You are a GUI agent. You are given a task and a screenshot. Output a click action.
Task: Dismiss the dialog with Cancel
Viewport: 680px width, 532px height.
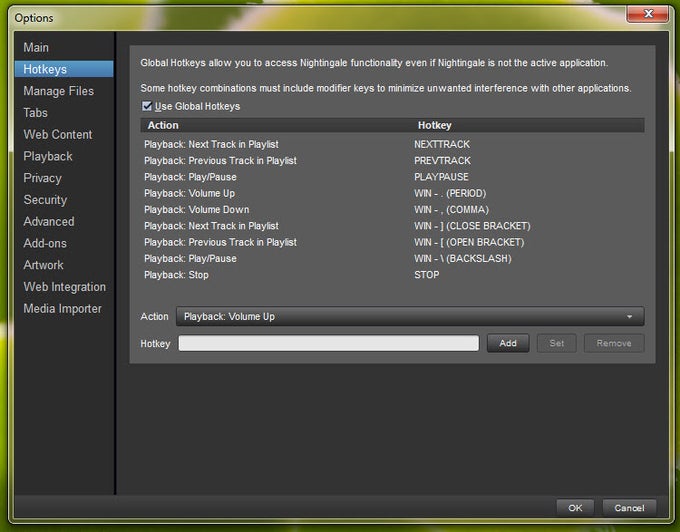pos(629,508)
